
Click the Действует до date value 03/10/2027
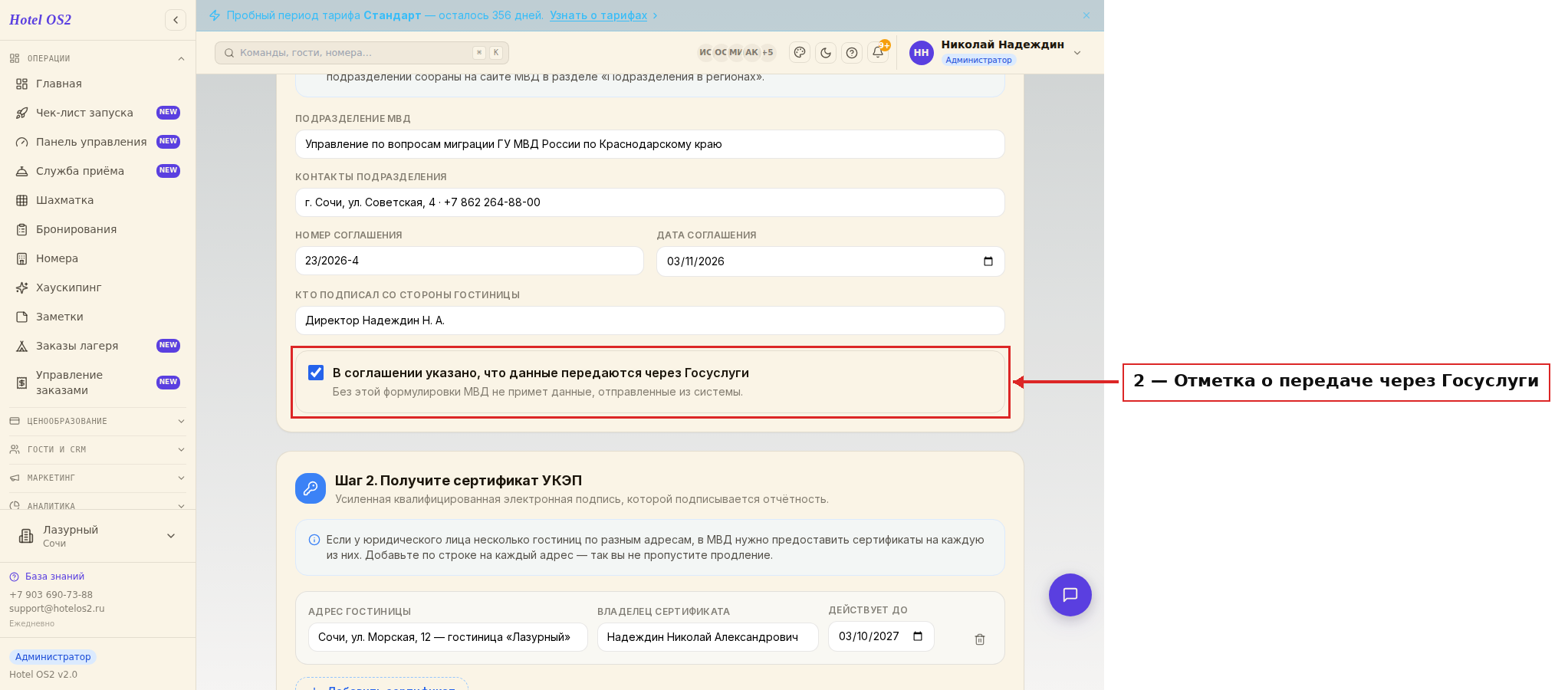[x=869, y=636]
